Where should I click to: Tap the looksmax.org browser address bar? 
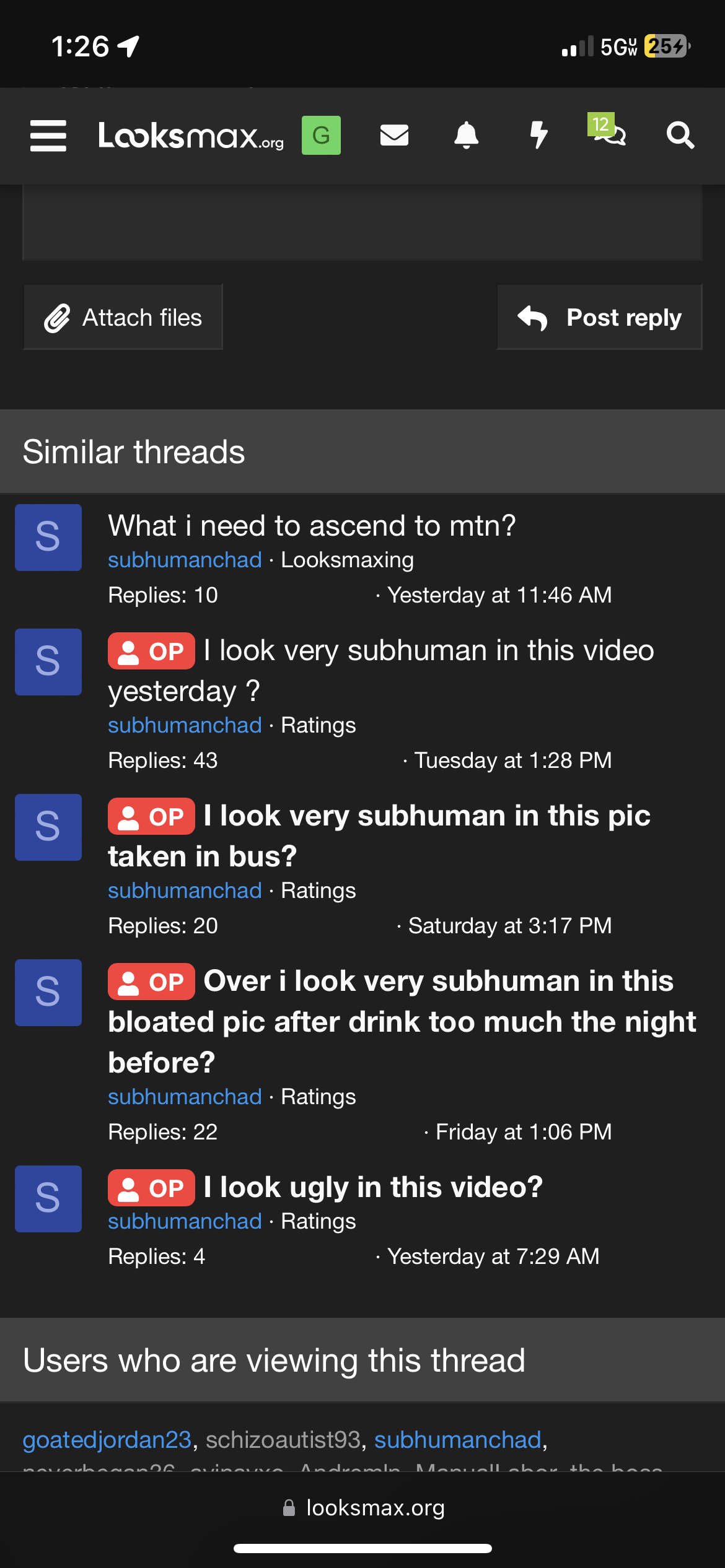click(x=363, y=1508)
